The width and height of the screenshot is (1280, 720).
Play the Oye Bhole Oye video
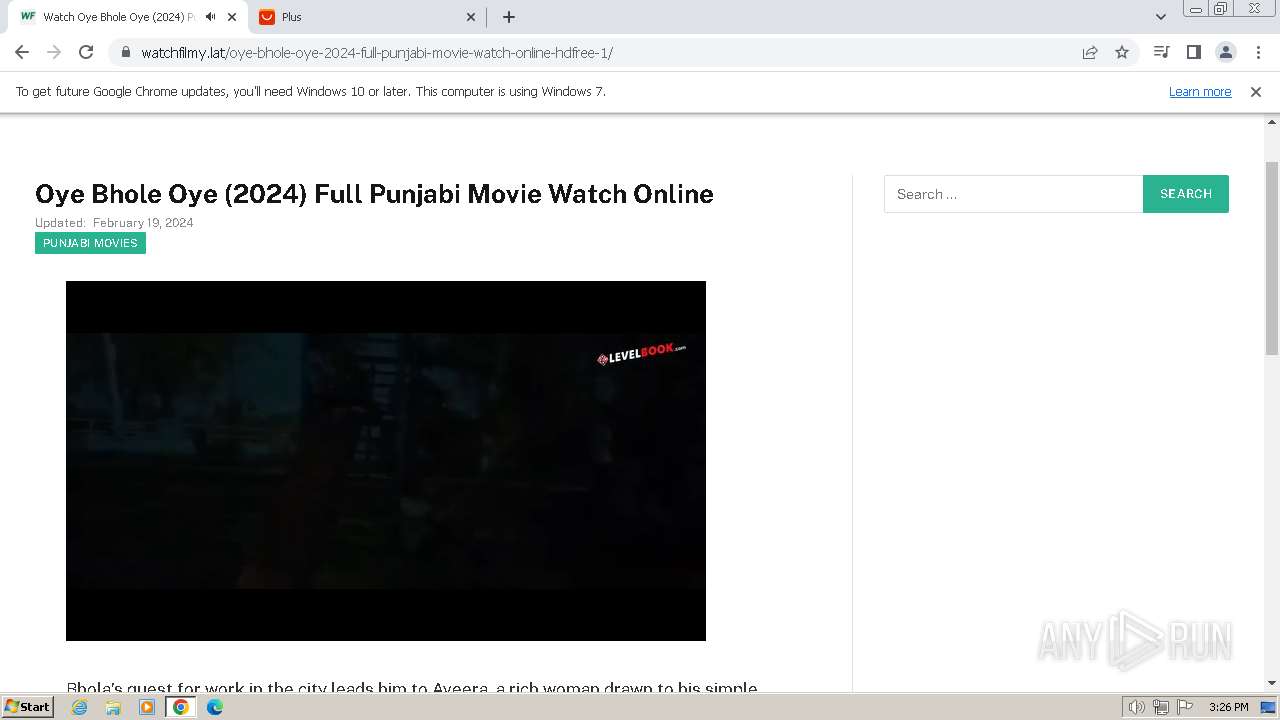point(386,461)
